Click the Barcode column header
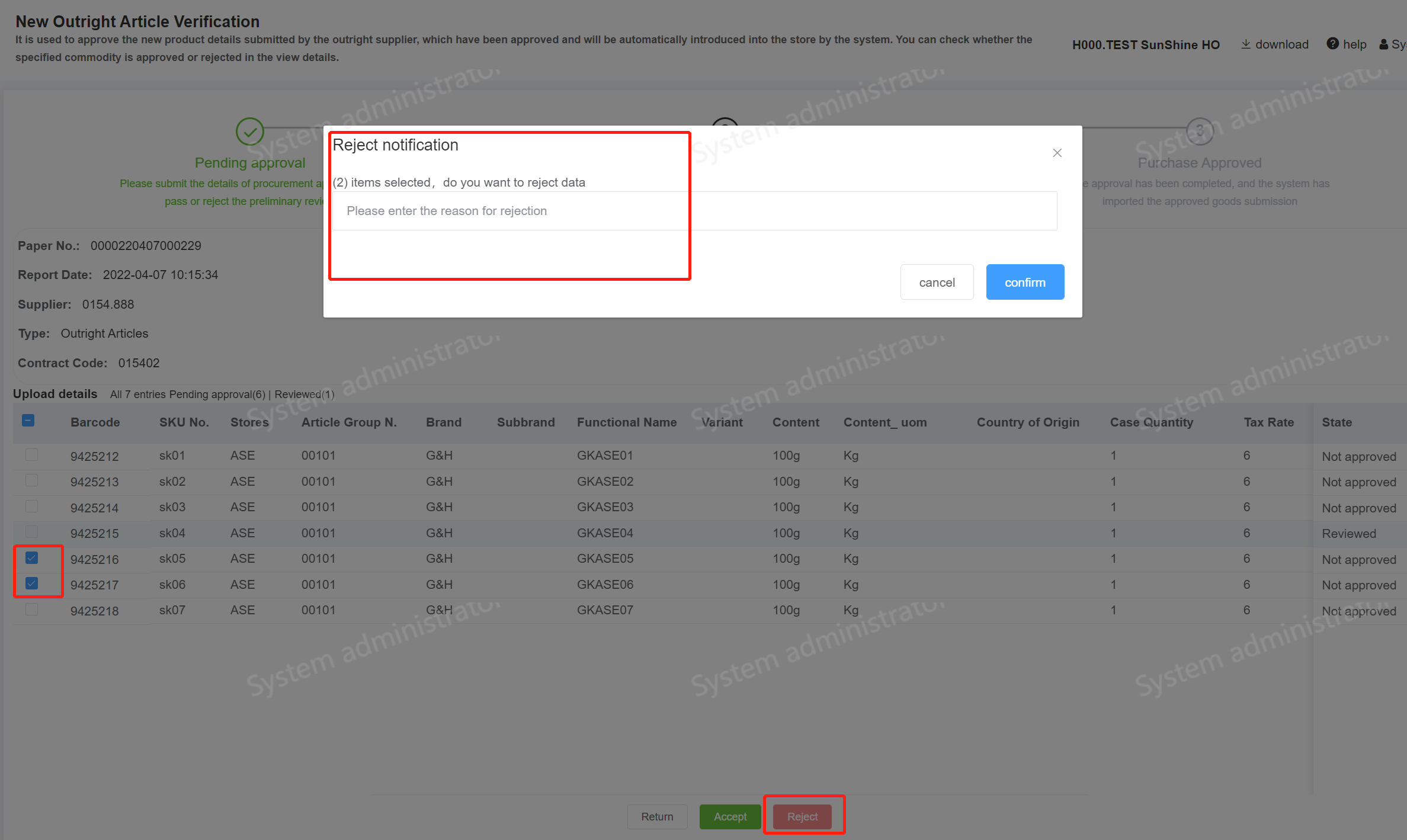The width and height of the screenshot is (1407, 840). pyautogui.click(x=95, y=422)
